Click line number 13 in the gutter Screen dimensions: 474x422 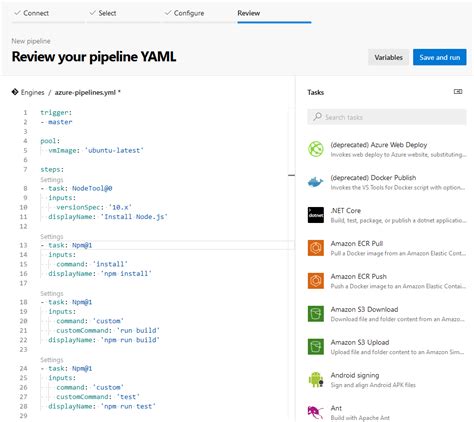(x=23, y=245)
